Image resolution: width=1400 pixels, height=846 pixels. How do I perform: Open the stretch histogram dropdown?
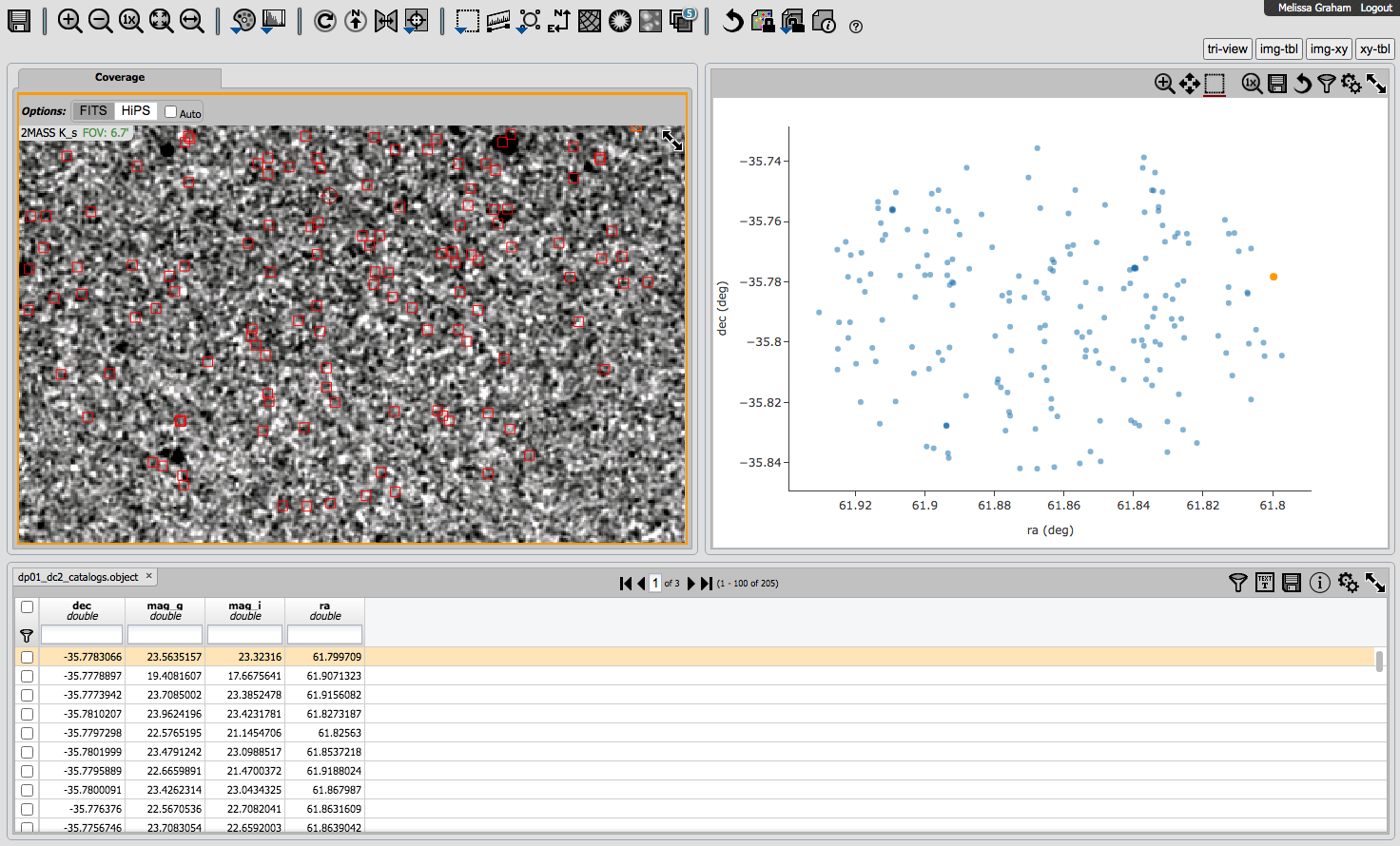273,21
